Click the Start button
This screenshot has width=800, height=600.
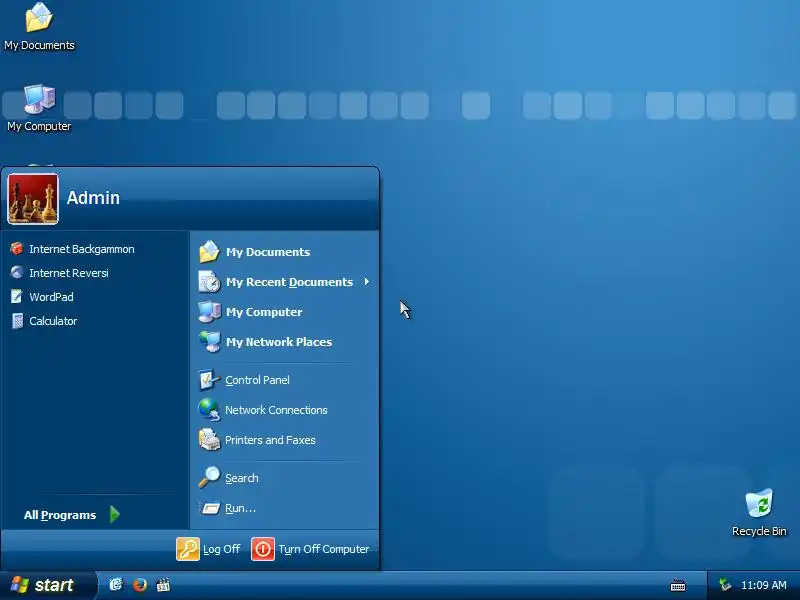(48, 585)
